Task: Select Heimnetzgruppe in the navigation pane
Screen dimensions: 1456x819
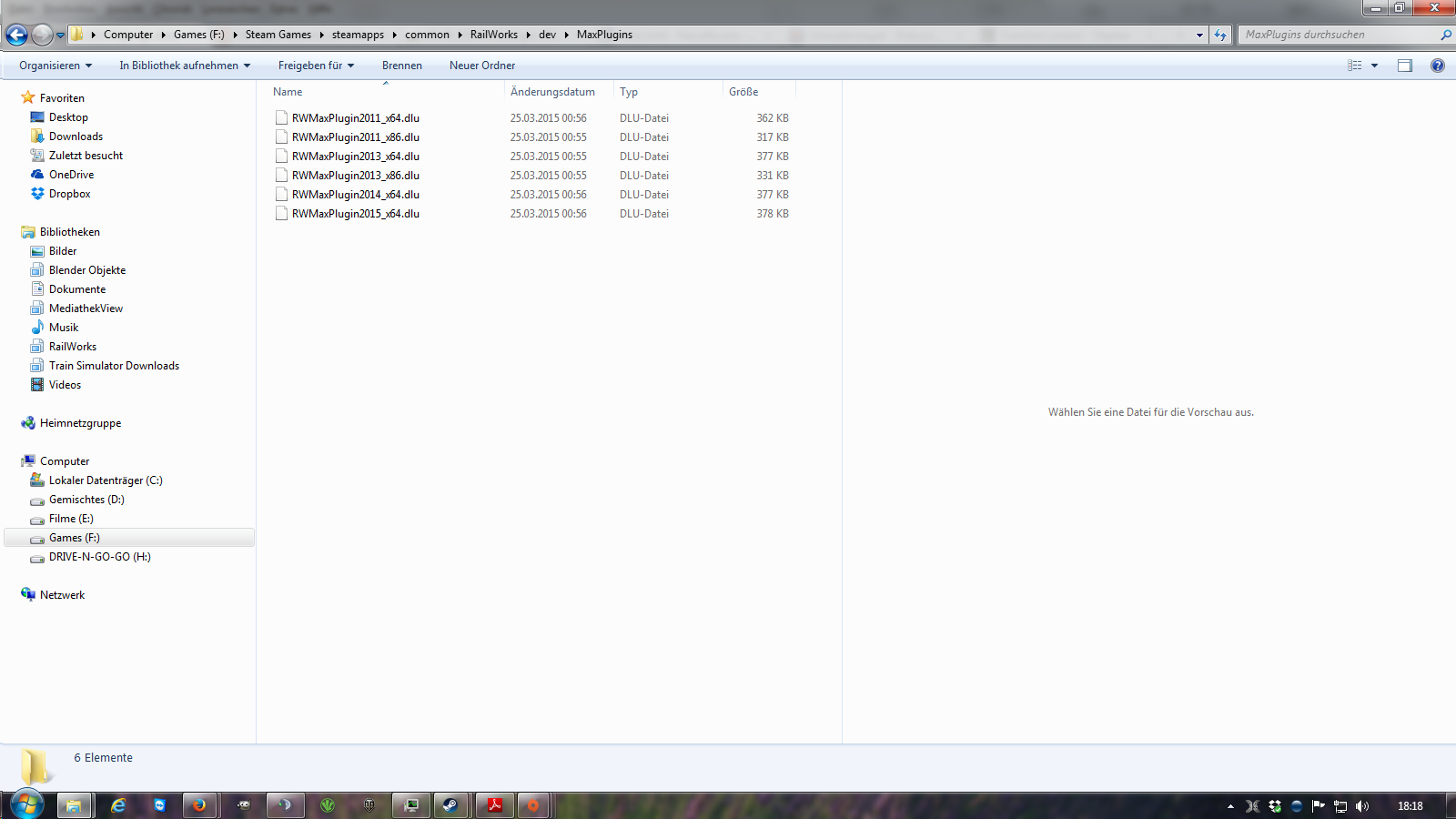Action: point(80,423)
